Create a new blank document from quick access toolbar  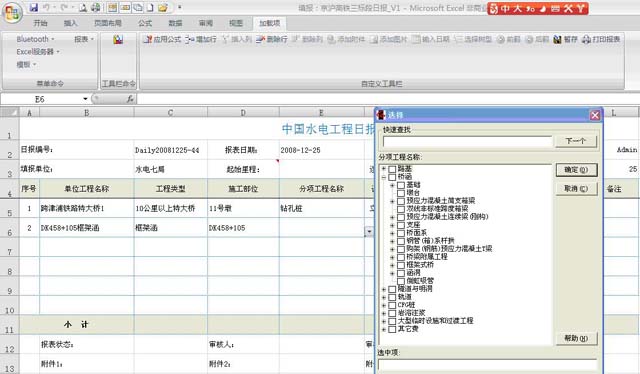click(150, 7)
